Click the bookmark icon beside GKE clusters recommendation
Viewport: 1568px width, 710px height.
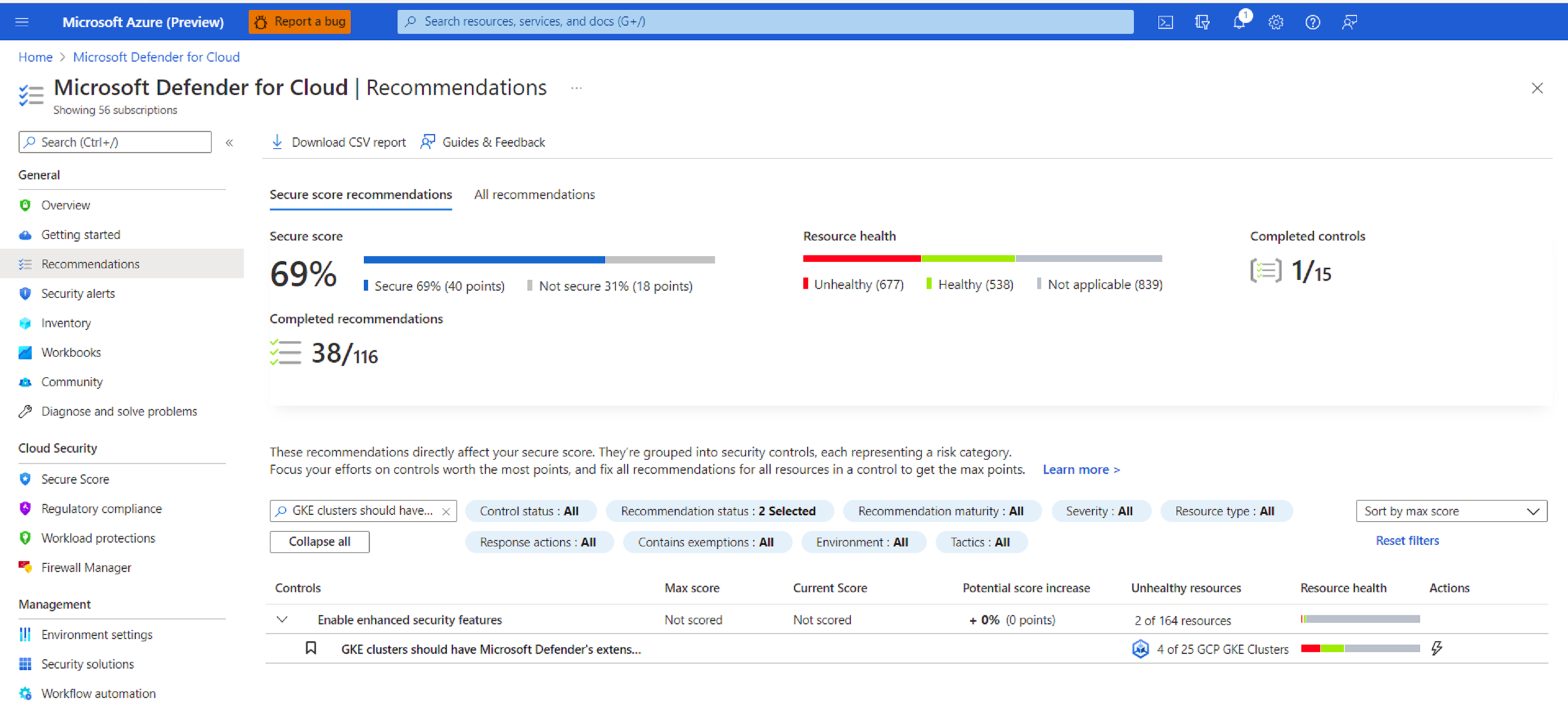(x=310, y=648)
